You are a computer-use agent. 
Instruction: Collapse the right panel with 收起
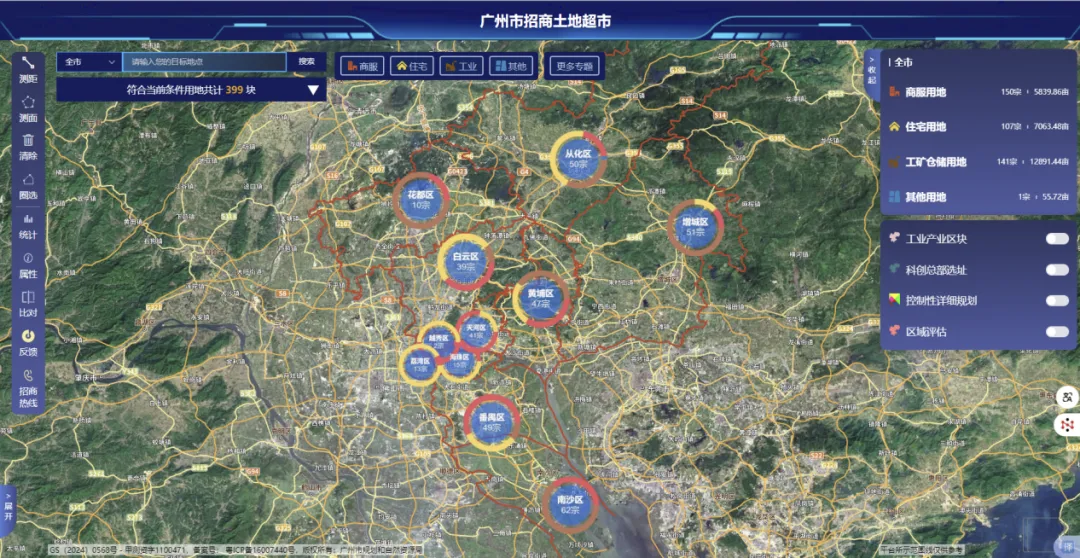pos(871,72)
